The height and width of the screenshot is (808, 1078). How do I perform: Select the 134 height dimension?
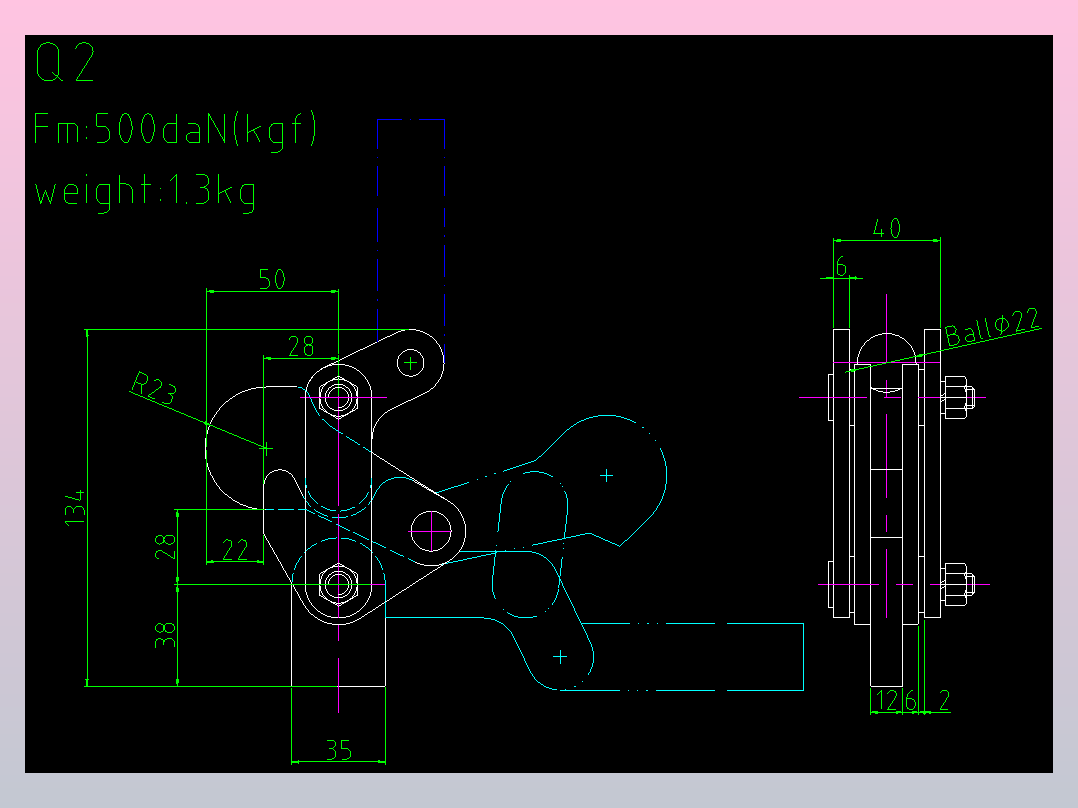[x=75, y=508]
